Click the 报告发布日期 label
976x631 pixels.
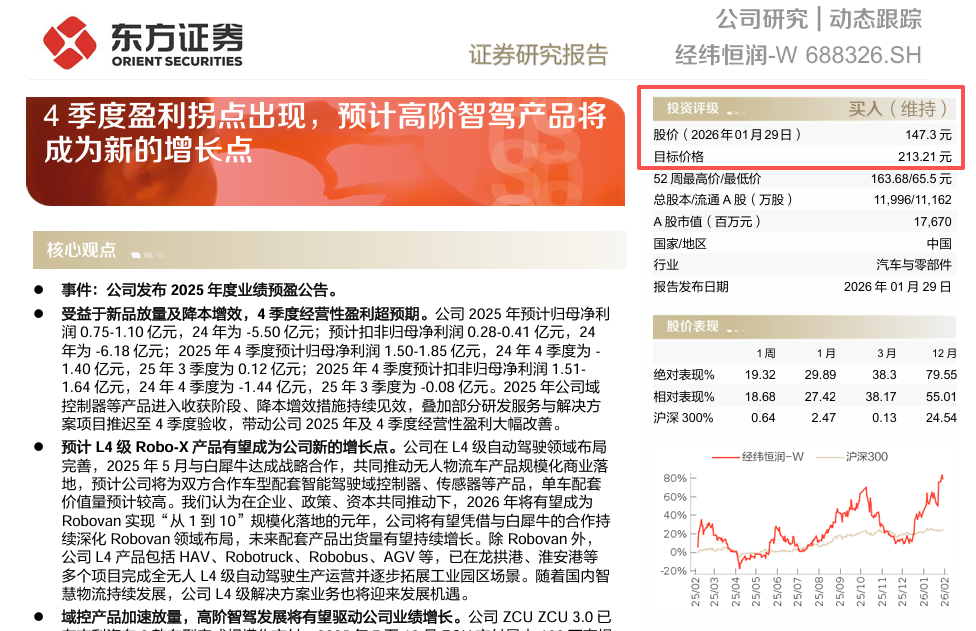pyautogui.click(x=691, y=287)
